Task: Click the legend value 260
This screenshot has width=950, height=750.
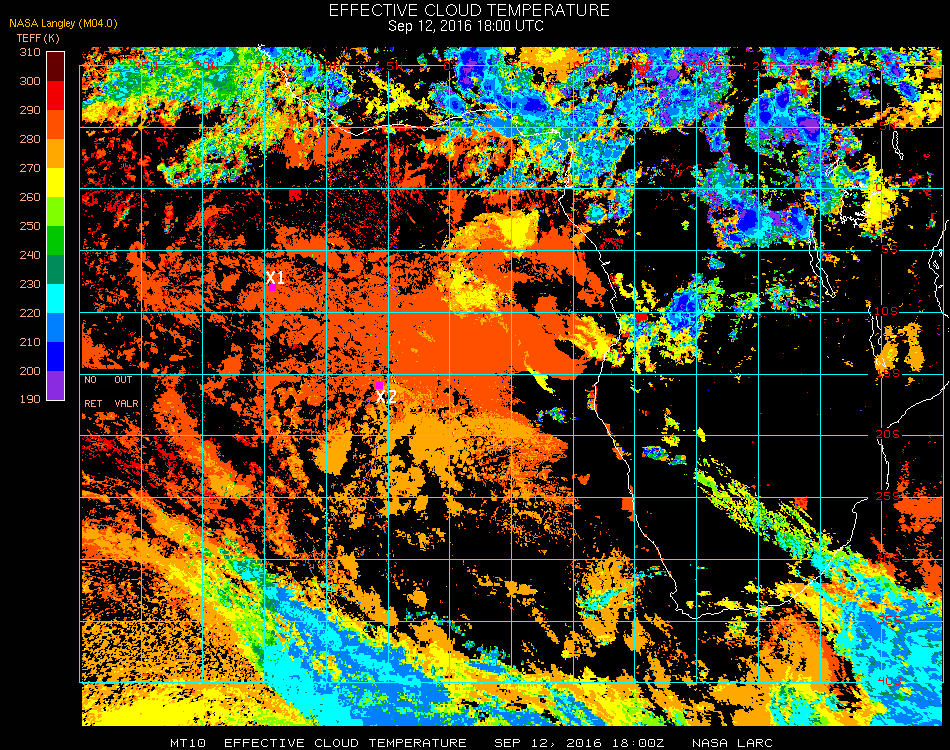Action: tap(30, 197)
